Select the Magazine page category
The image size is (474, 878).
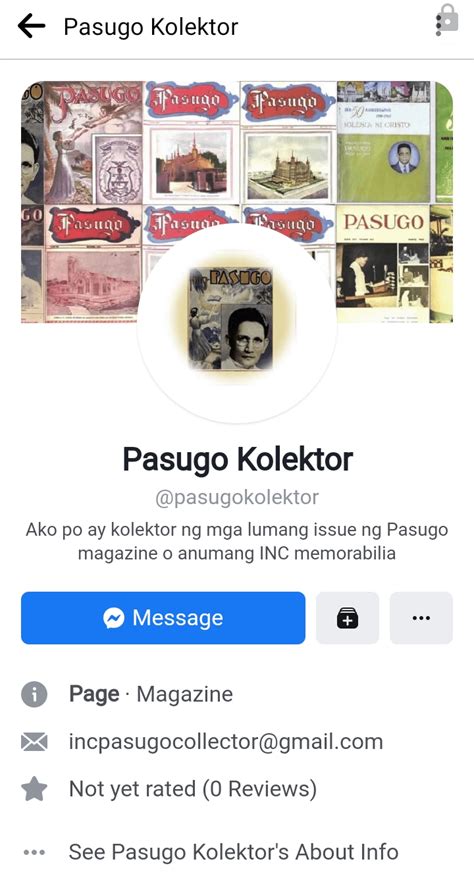185,694
